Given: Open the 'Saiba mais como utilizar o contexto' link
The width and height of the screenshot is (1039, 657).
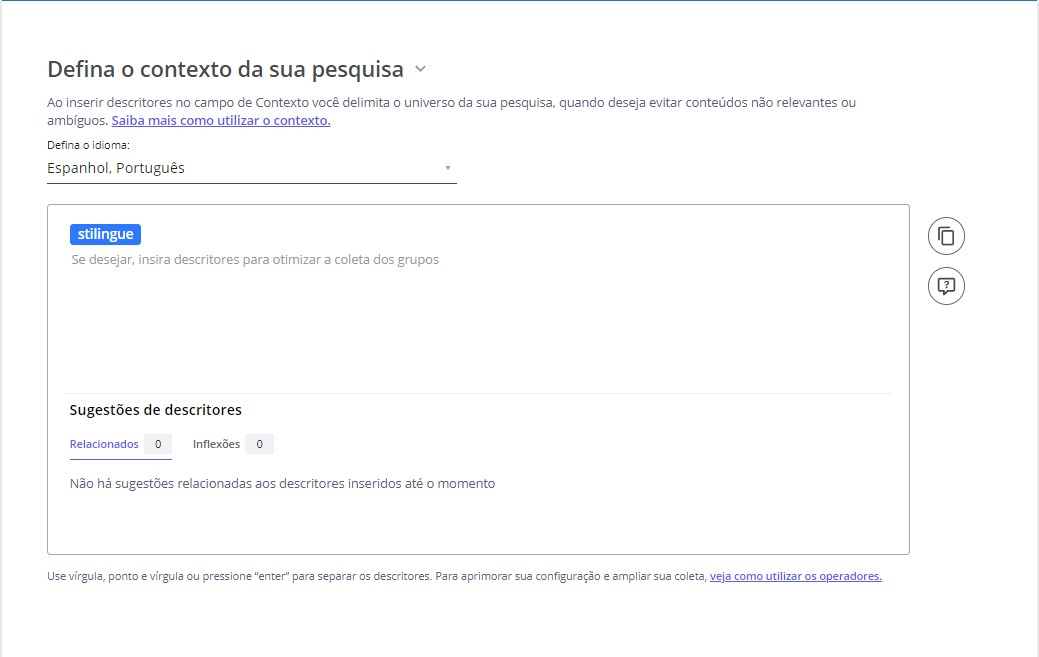Looking at the screenshot, I should 221,121.
